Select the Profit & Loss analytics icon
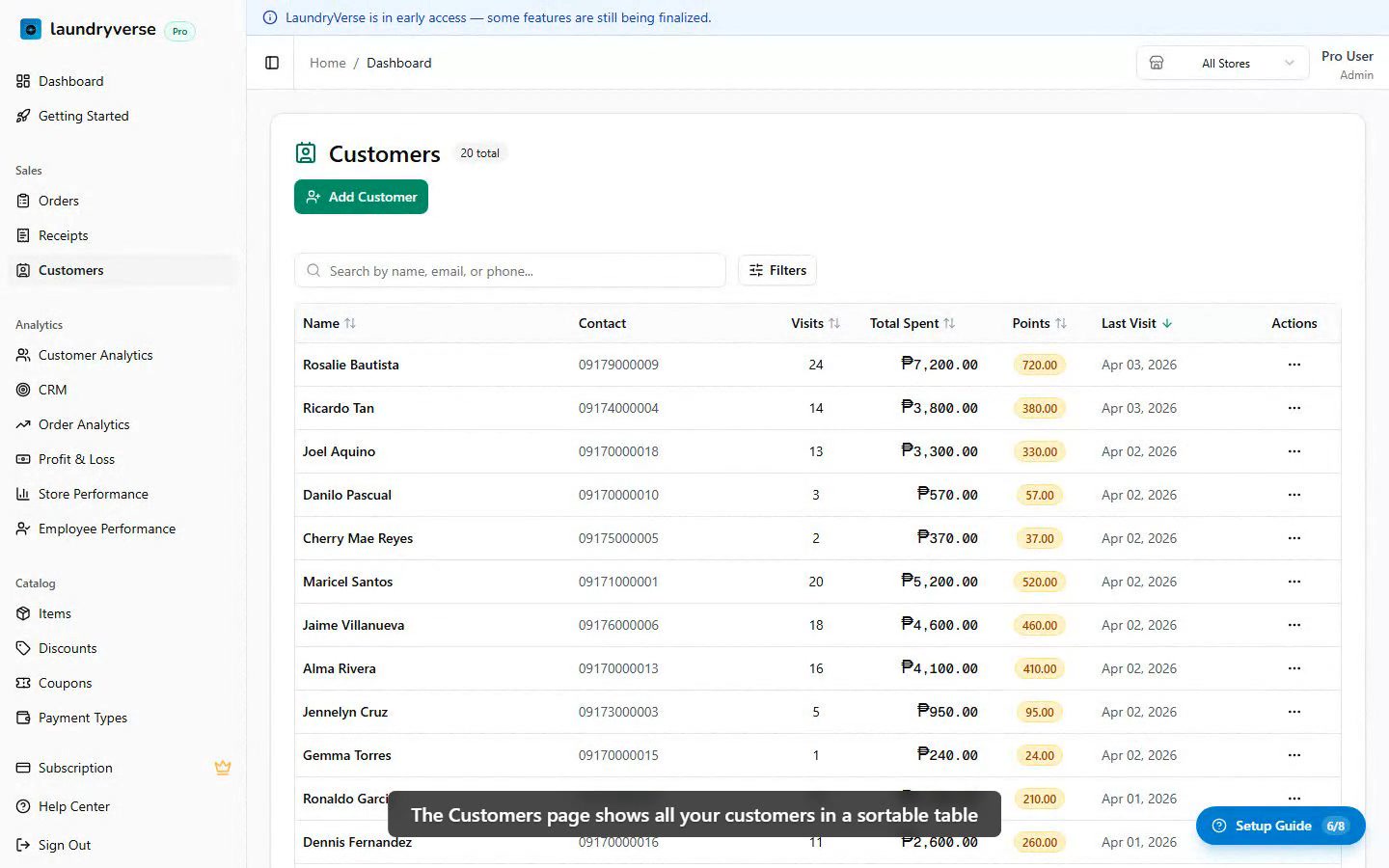The image size is (1389, 868). 23,459
